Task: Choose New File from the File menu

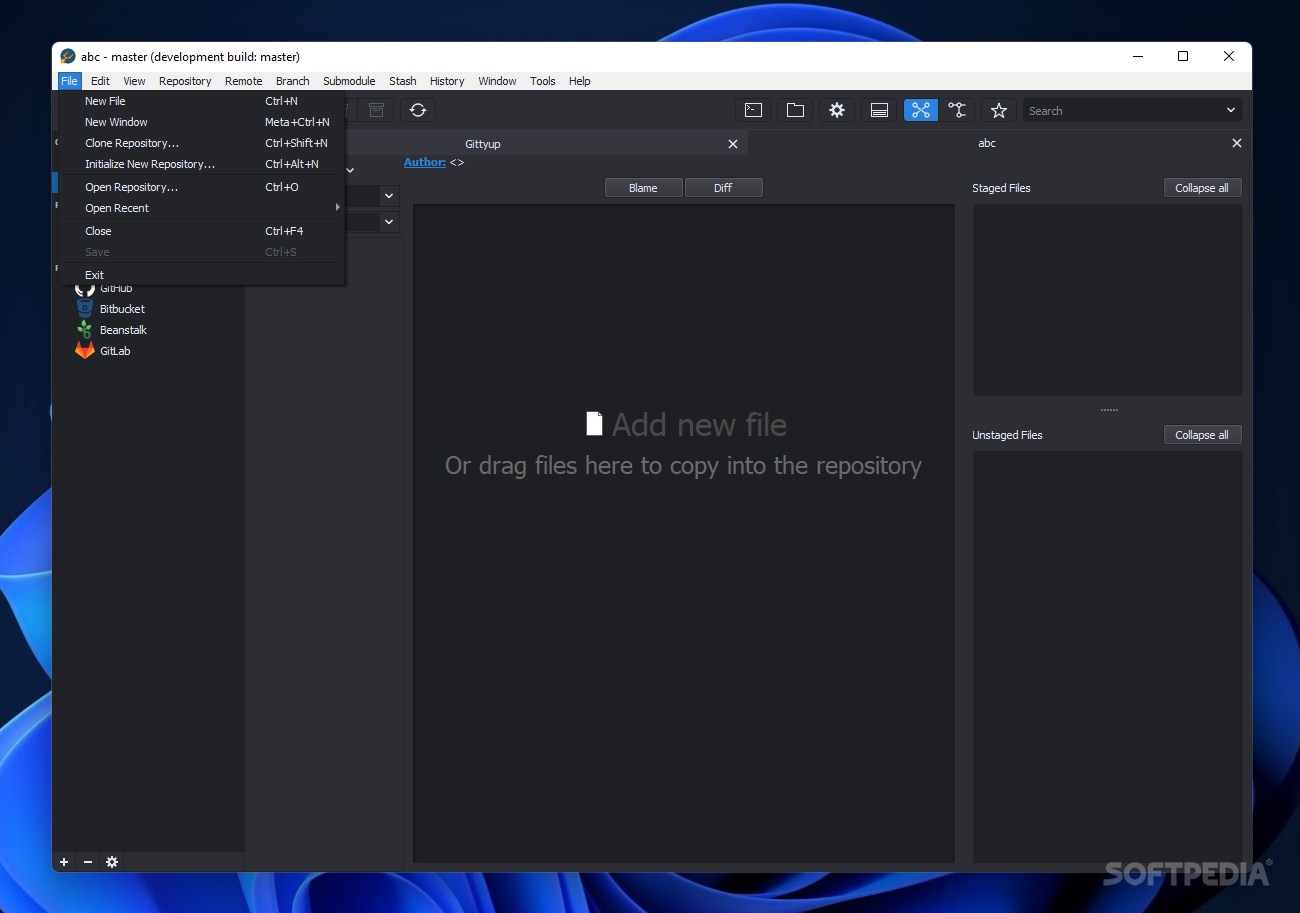Action: pos(202,101)
